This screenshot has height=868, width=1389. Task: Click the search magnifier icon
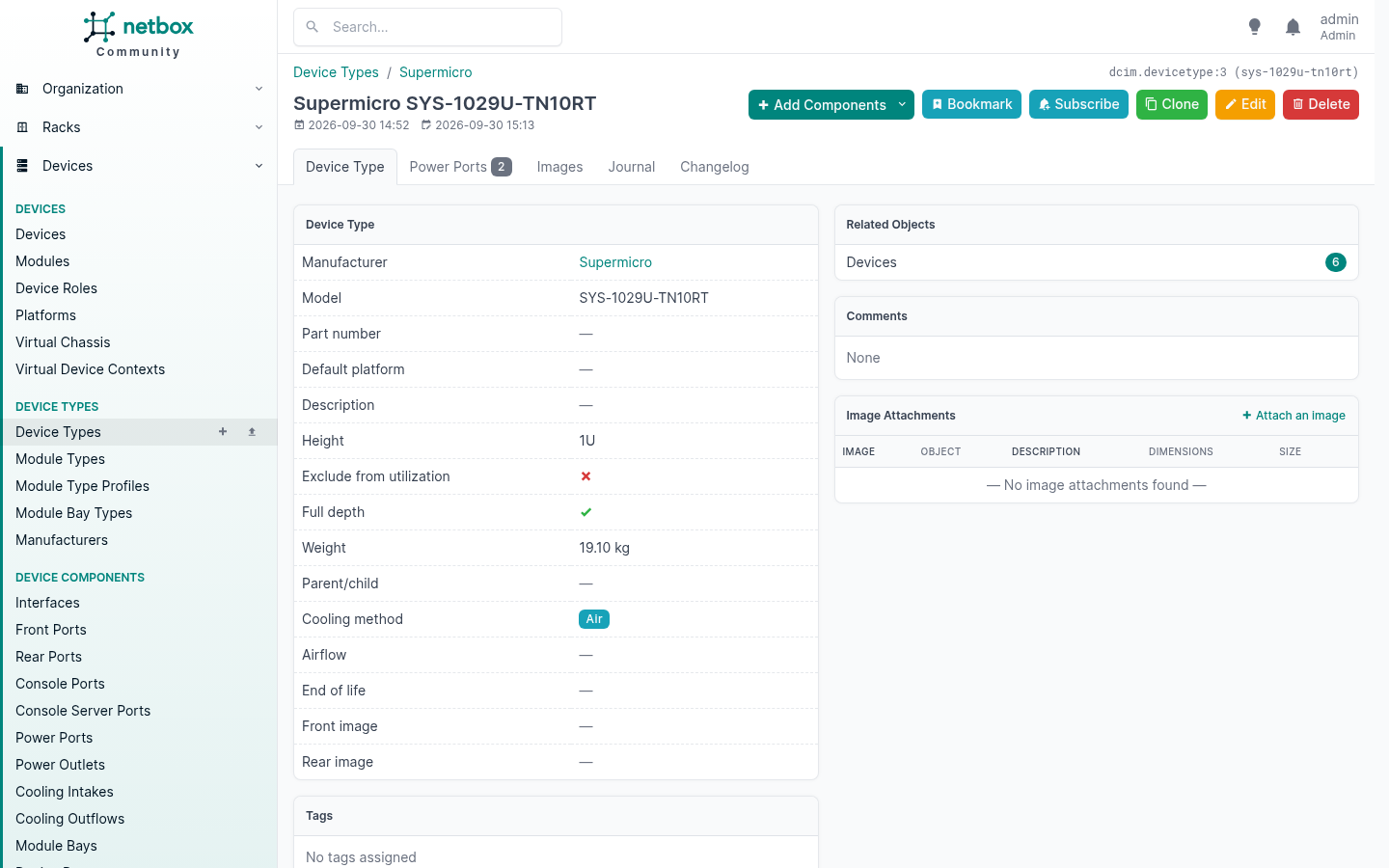[313, 27]
